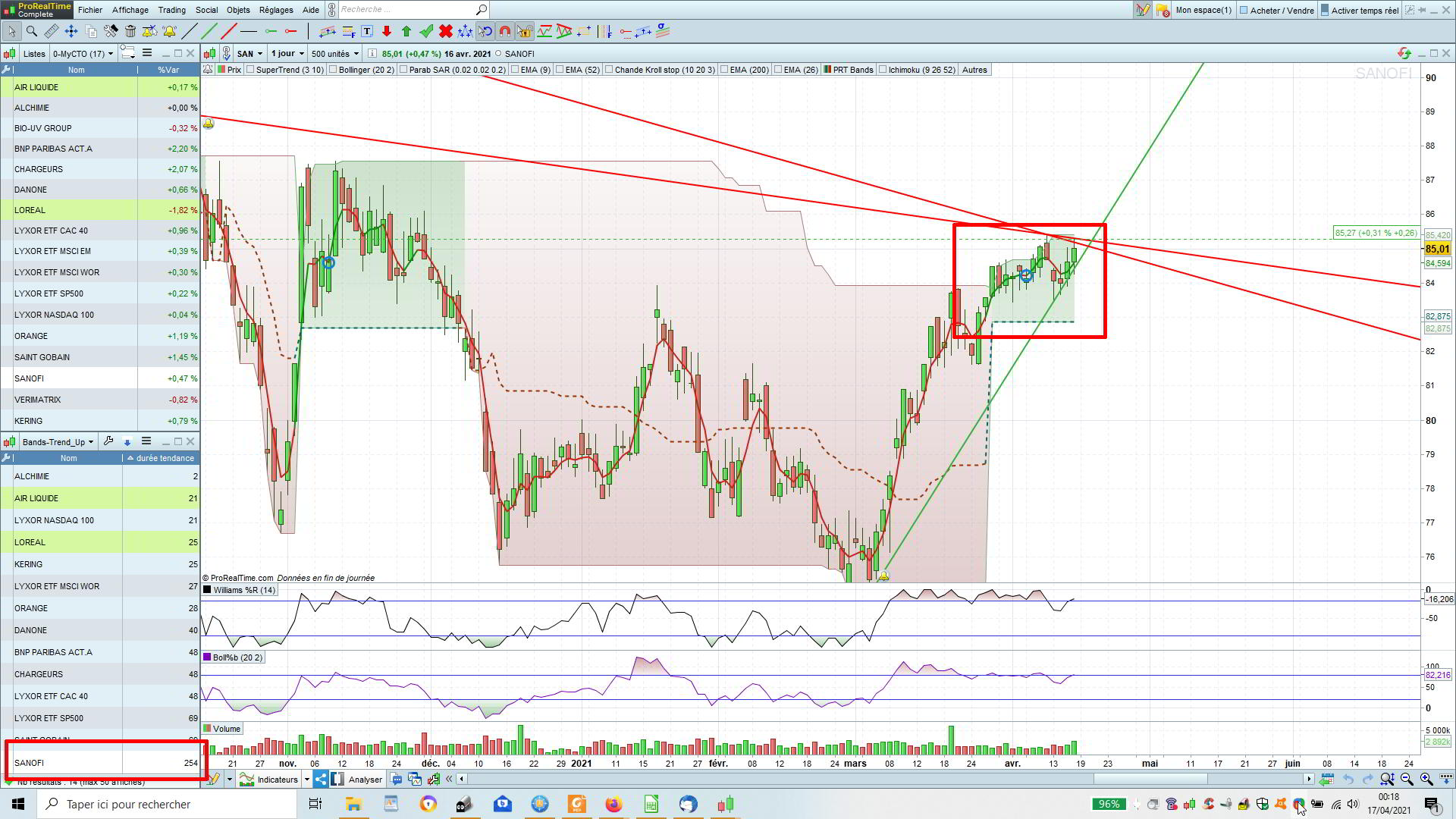The width and height of the screenshot is (1456, 819).
Task: Open the 0-MyCTO (17) list dropdown
Action: click(x=83, y=53)
